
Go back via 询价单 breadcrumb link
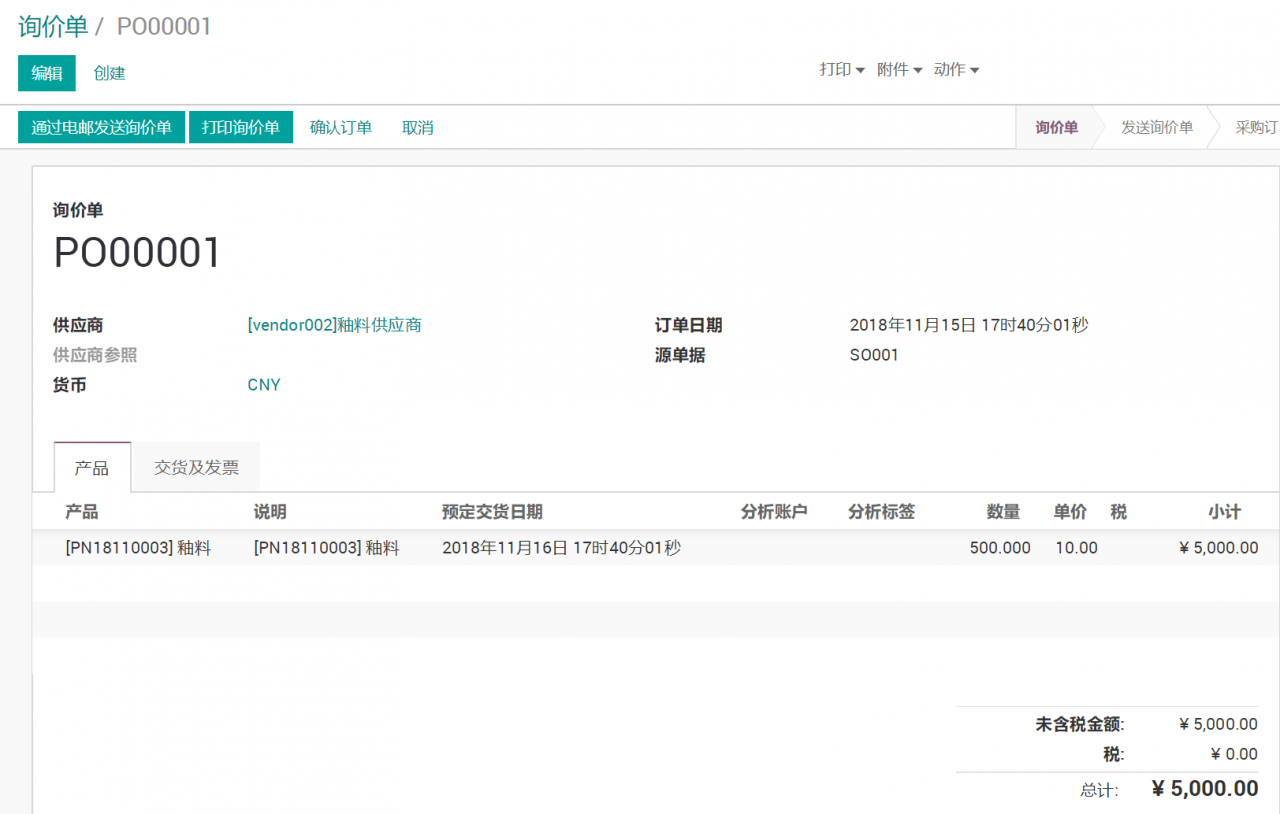click(53, 26)
